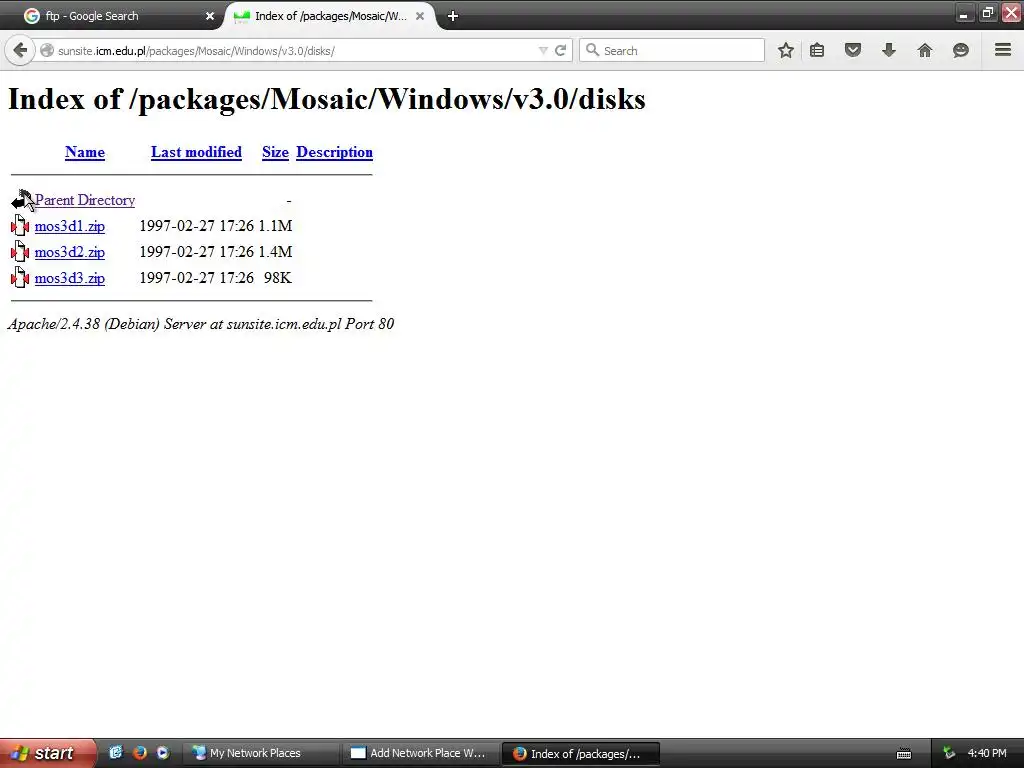Click the keyboard icon in taskbar
1024x768 pixels.
point(904,754)
